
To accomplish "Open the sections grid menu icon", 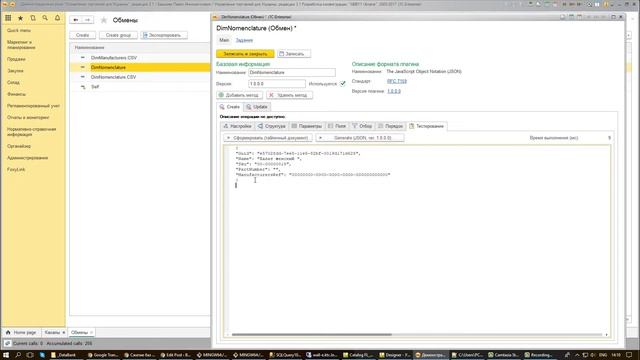I will click(8, 18).
